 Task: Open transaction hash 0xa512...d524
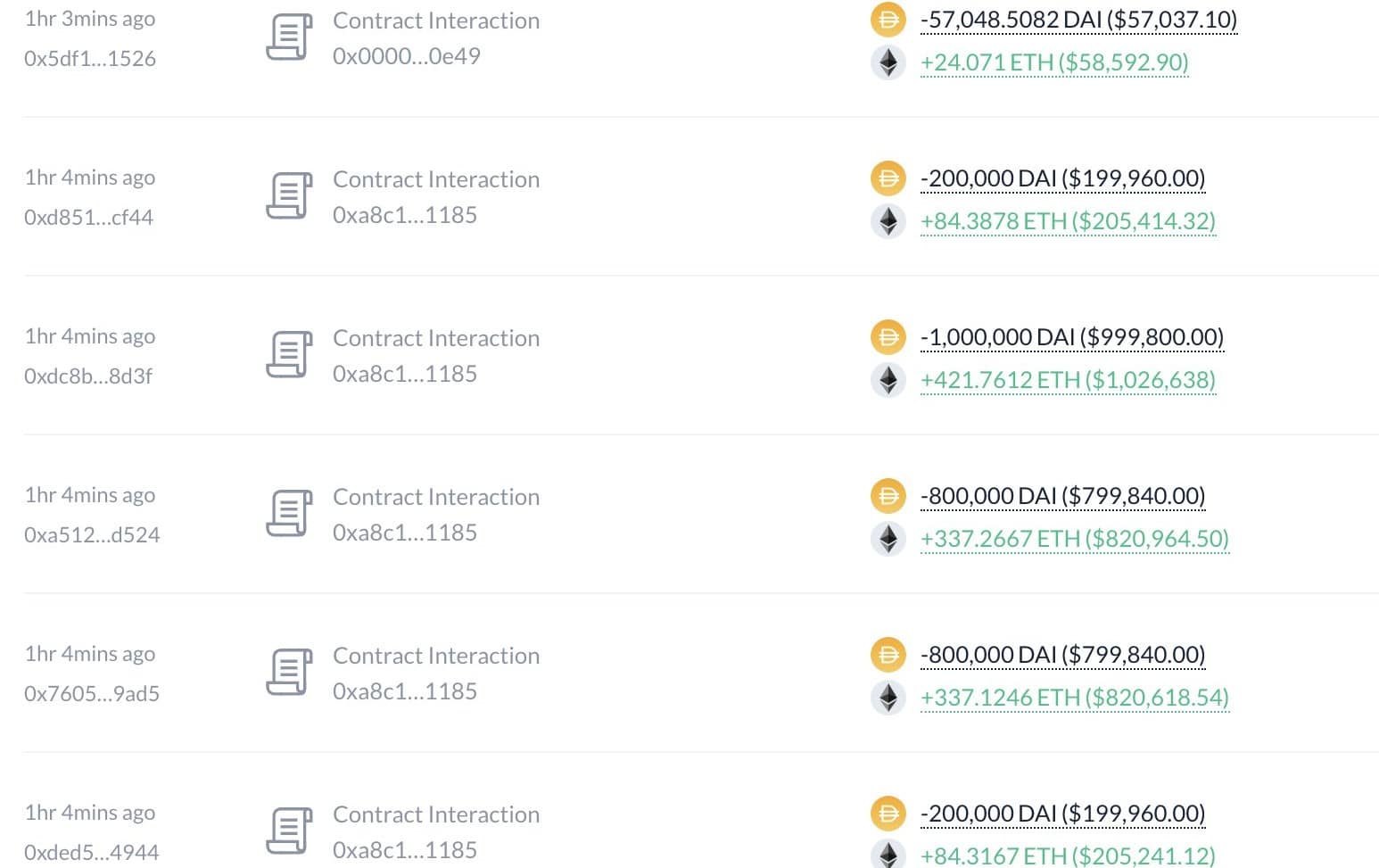click(x=92, y=535)
